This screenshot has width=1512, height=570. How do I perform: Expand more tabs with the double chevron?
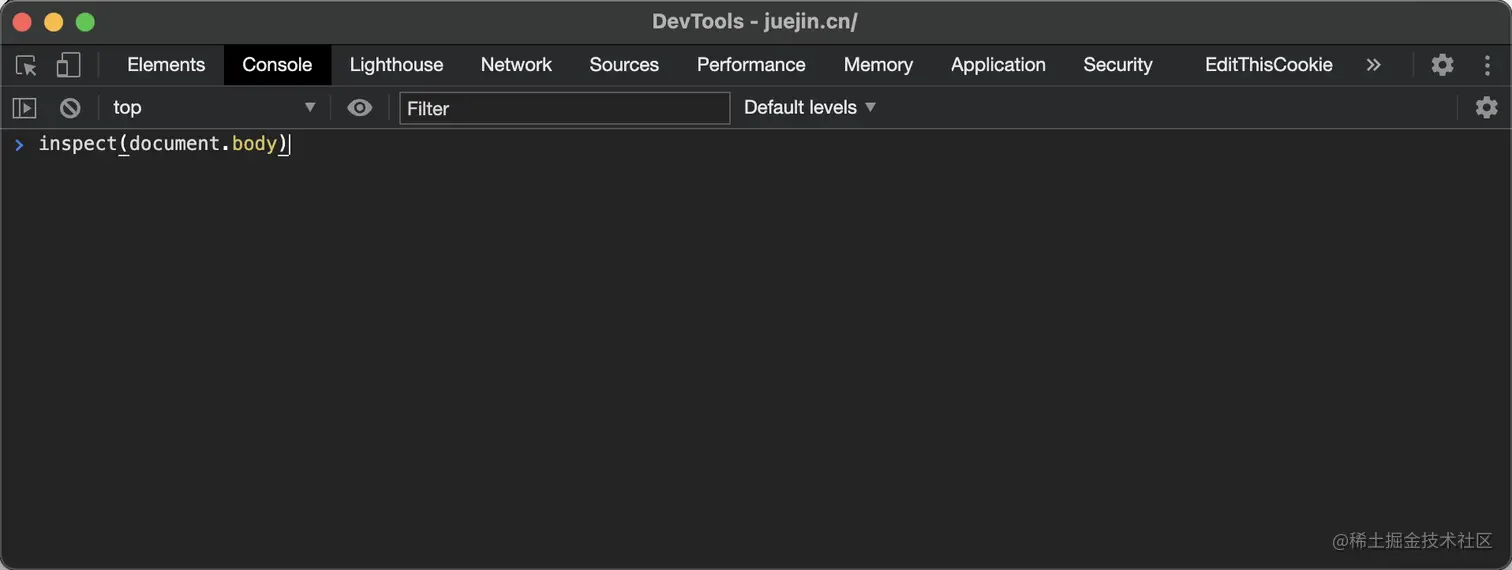[x=1373, y=65]
